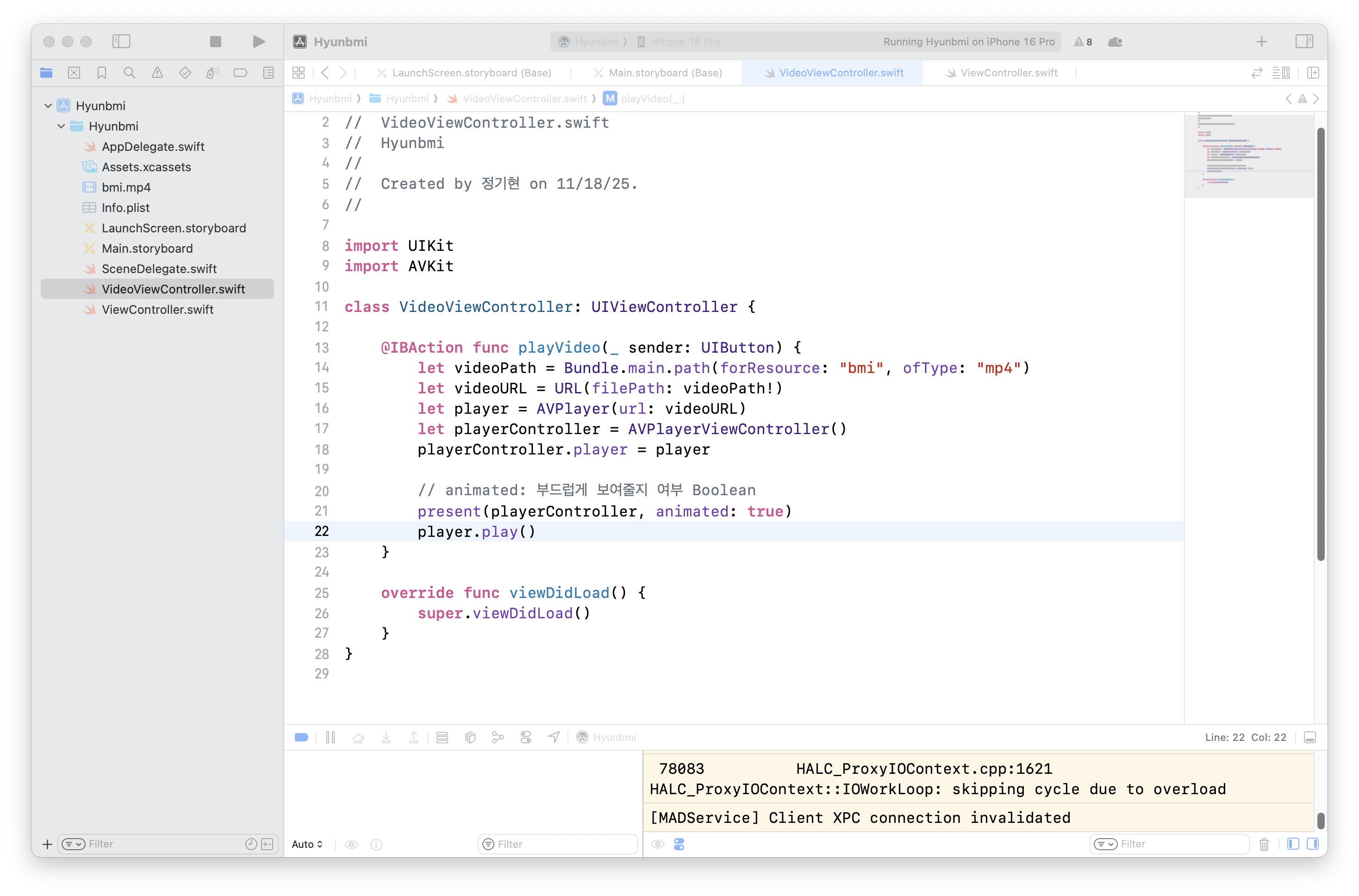Toggle the right inspector panel
1359x896 pixels.
pos(1303,42)
